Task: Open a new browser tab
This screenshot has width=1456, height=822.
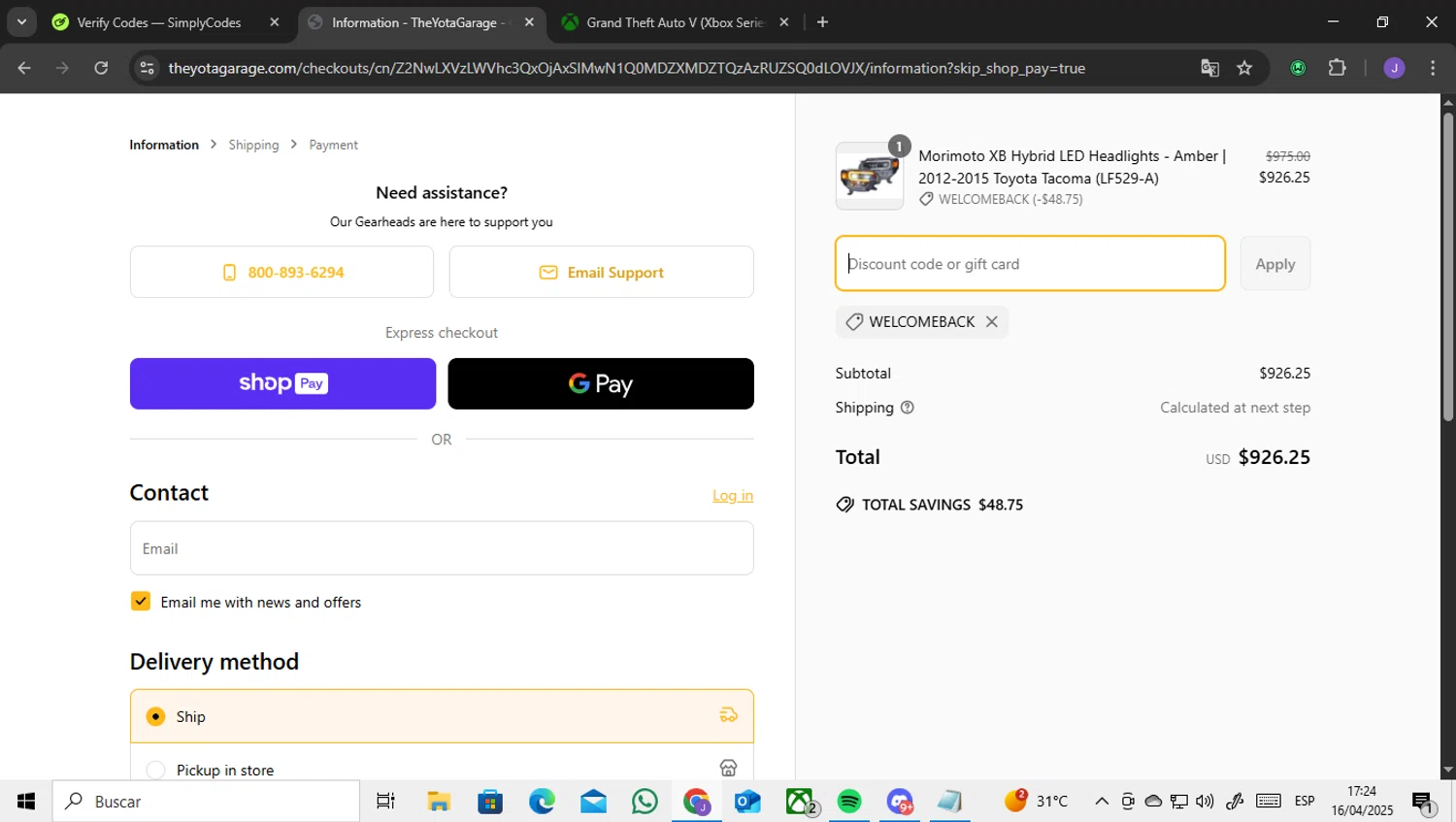Action: click(822, 22)
